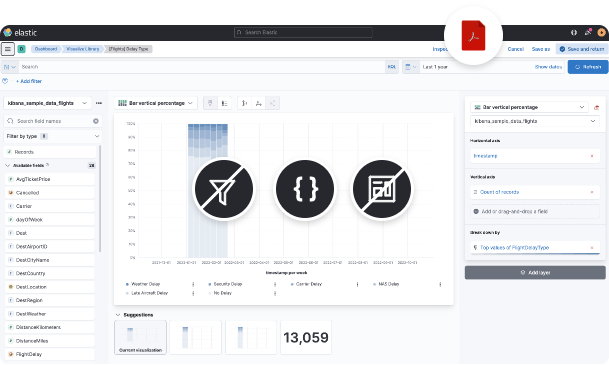This screenshot has width=609, height=365.
Task: Open Security Delay legend options
Action: [275, 284]
